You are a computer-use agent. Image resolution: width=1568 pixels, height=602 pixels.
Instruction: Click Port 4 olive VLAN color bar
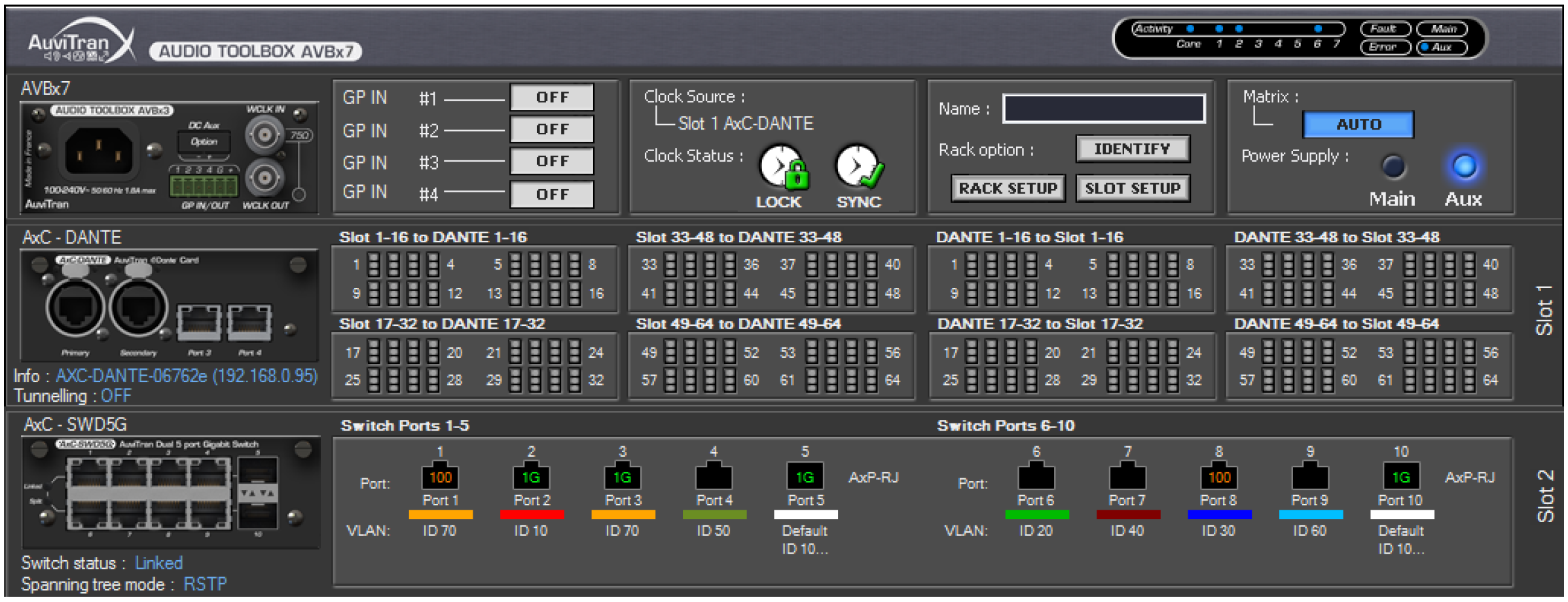[714, 514]
